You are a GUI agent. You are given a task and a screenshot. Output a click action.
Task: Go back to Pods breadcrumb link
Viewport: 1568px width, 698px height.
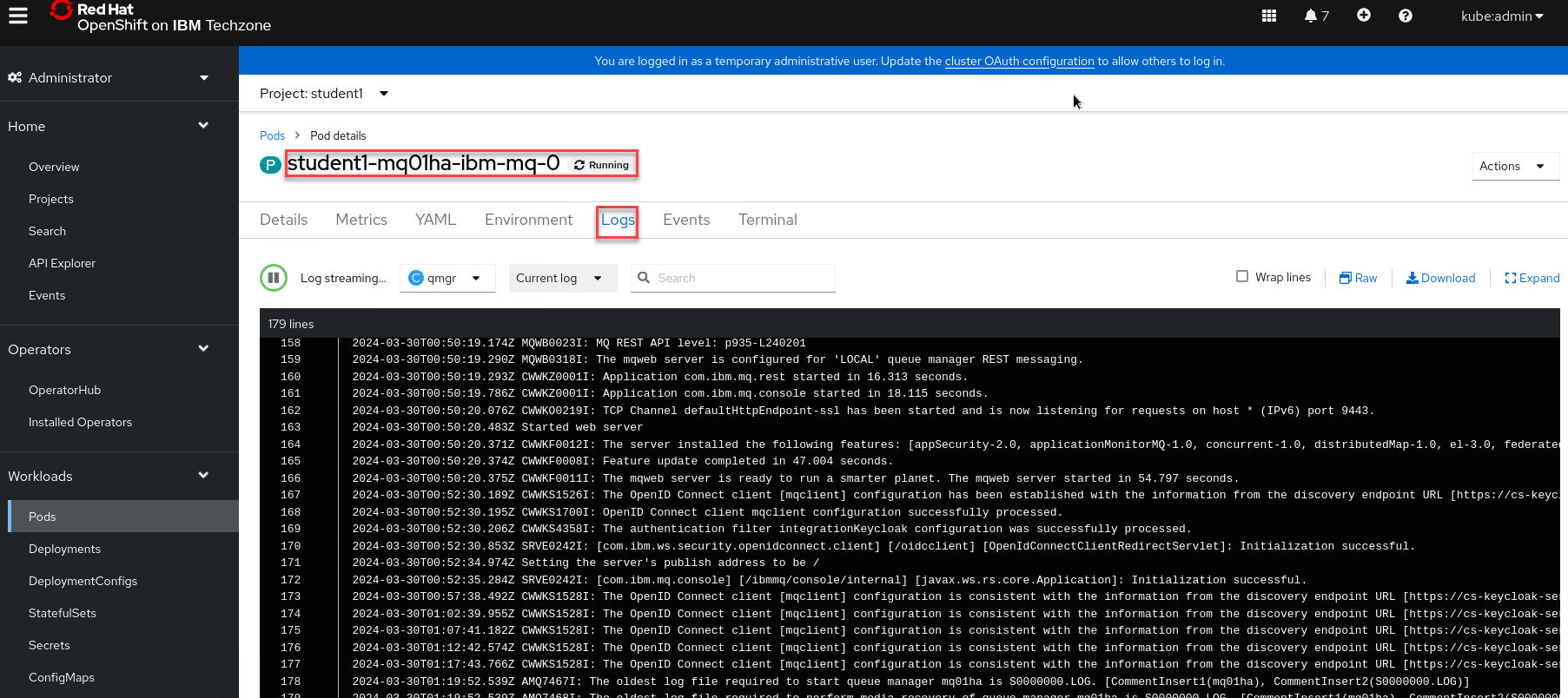(272, 135)
